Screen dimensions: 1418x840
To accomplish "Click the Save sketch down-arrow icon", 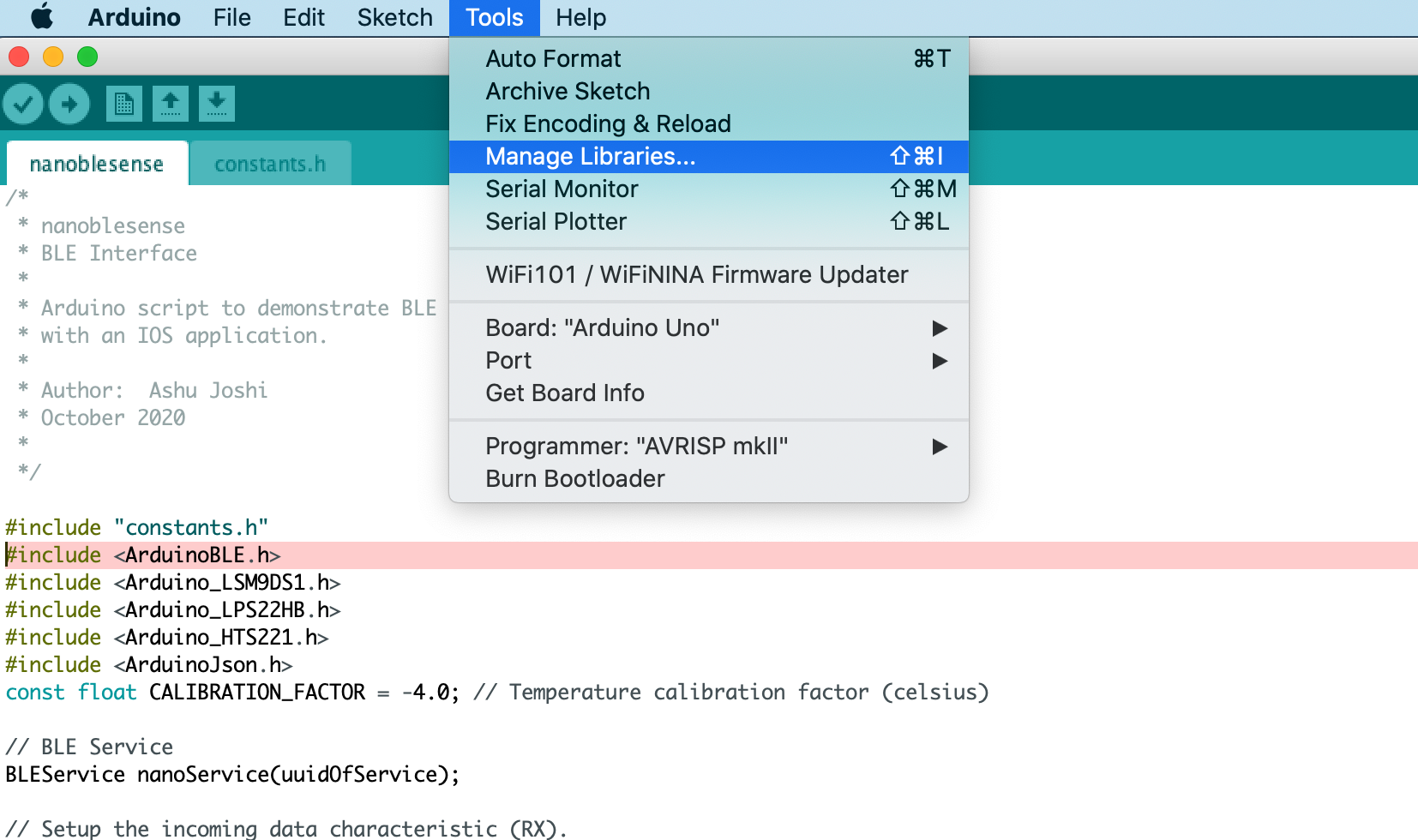I will tap(217, 104).
